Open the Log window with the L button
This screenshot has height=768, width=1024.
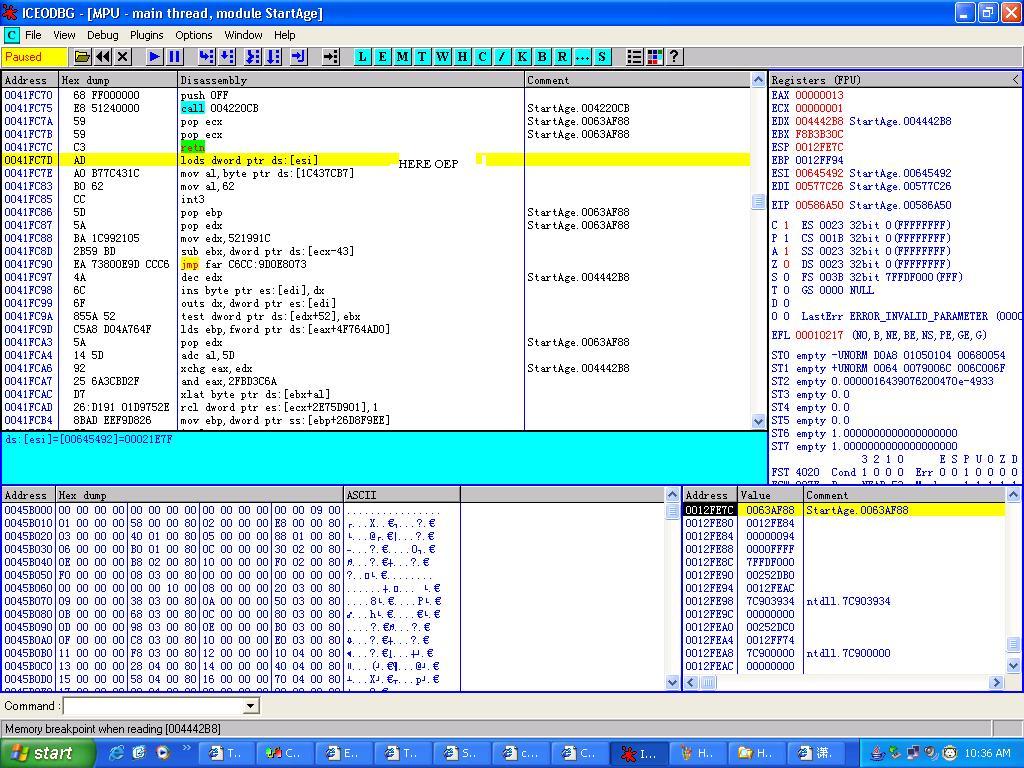tap(362, 57)
